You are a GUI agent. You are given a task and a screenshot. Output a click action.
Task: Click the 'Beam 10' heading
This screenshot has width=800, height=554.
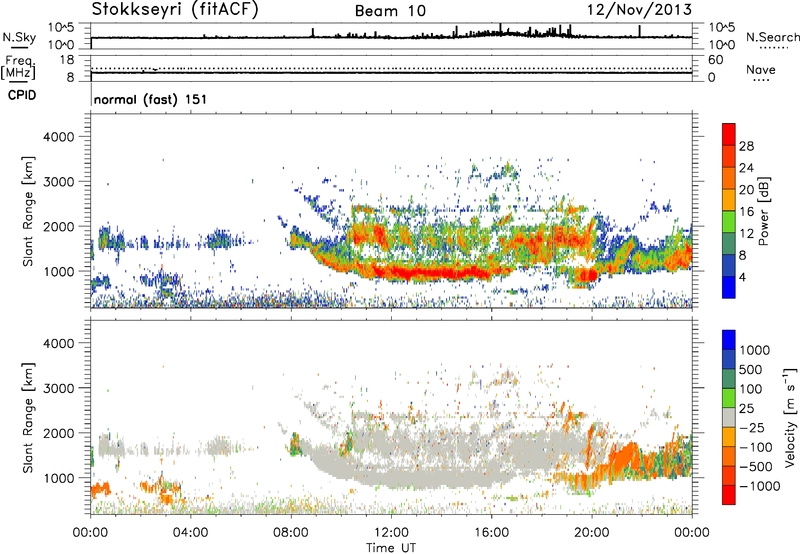tap(390, 11)
